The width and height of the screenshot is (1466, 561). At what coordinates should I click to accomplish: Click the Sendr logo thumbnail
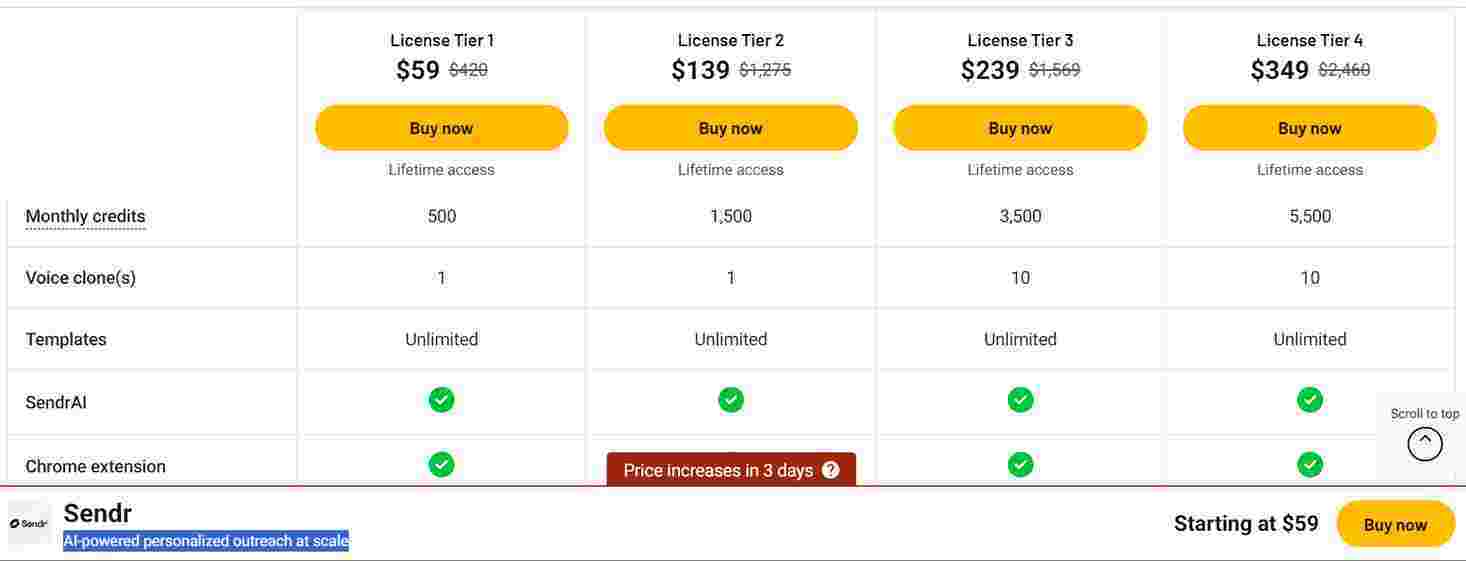coord(29,523)
